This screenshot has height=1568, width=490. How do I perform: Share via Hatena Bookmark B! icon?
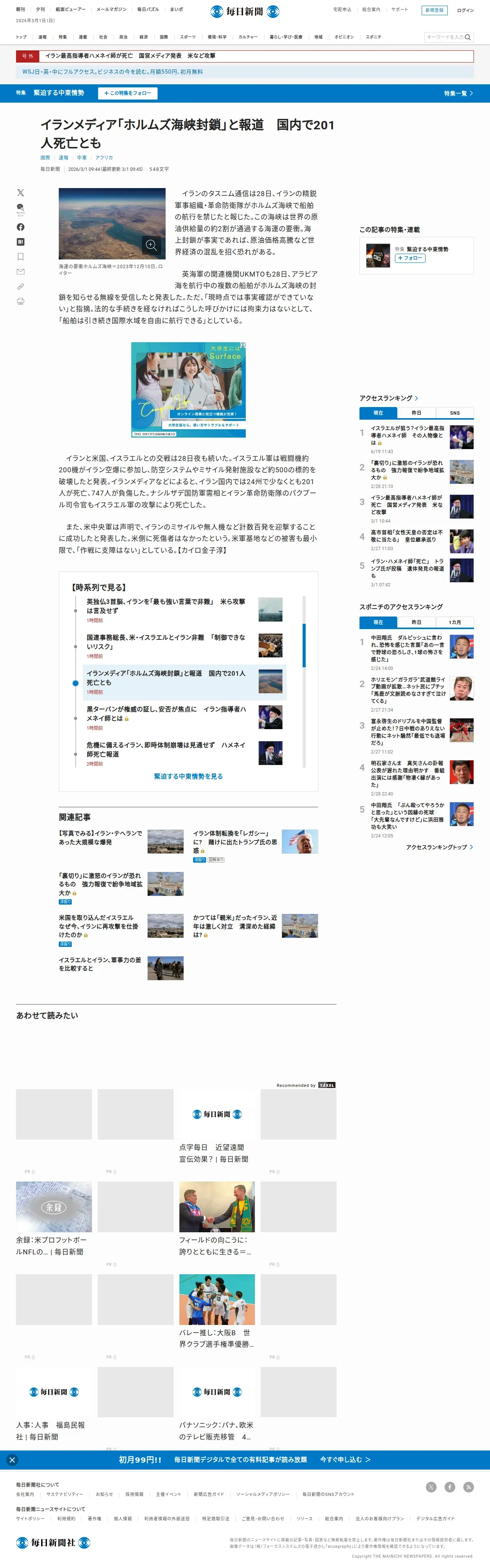pyautogui.click(x=20, y=241)
